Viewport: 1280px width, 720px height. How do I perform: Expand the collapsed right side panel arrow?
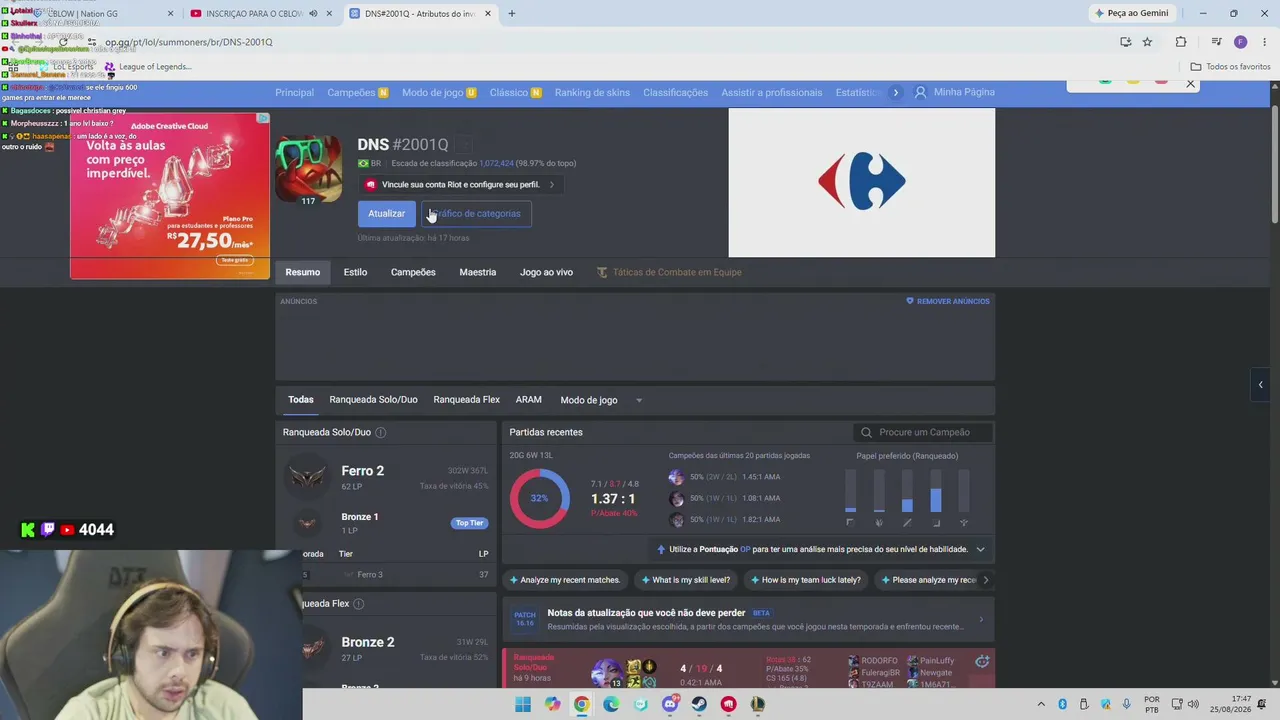click(x=1260, y=385)
